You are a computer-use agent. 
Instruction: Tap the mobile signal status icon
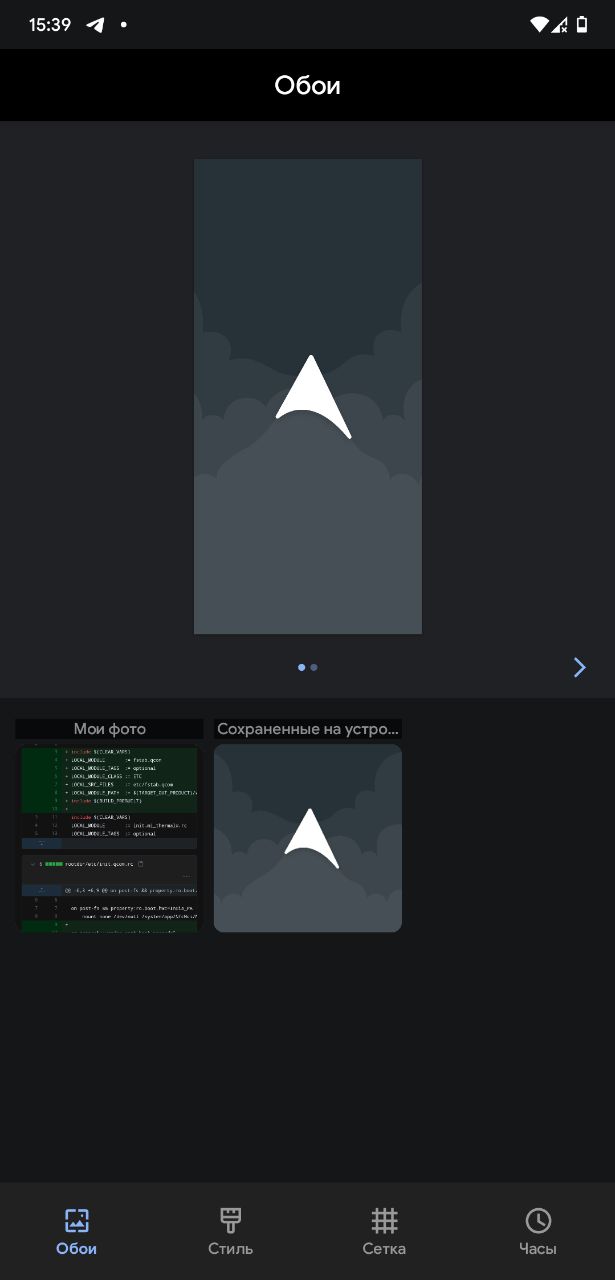pyautogui.click(x=561, y=24)
